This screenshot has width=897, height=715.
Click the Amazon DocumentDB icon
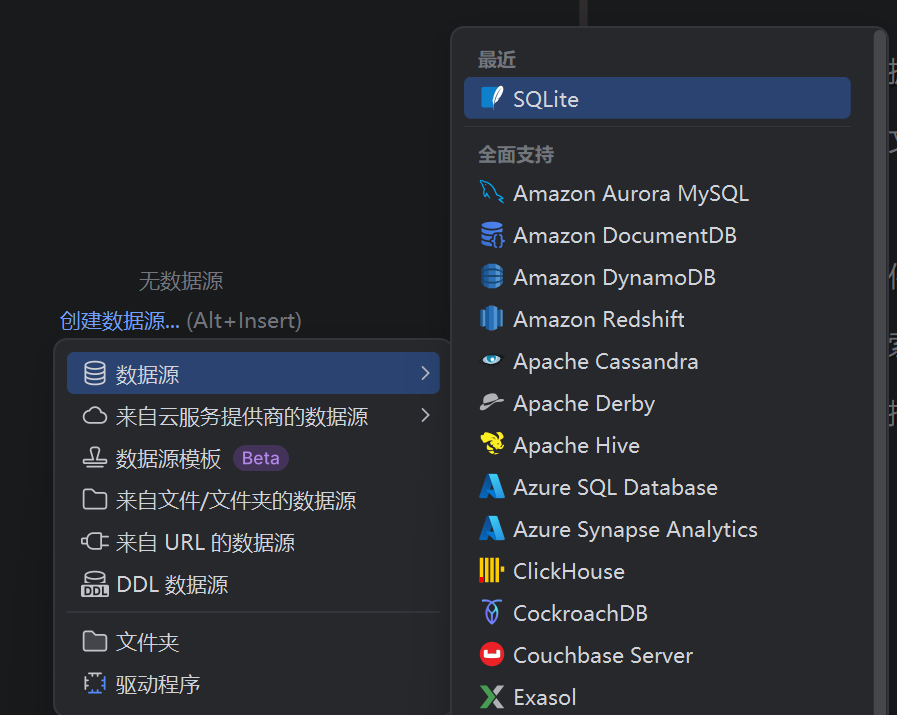click(492, 235)
